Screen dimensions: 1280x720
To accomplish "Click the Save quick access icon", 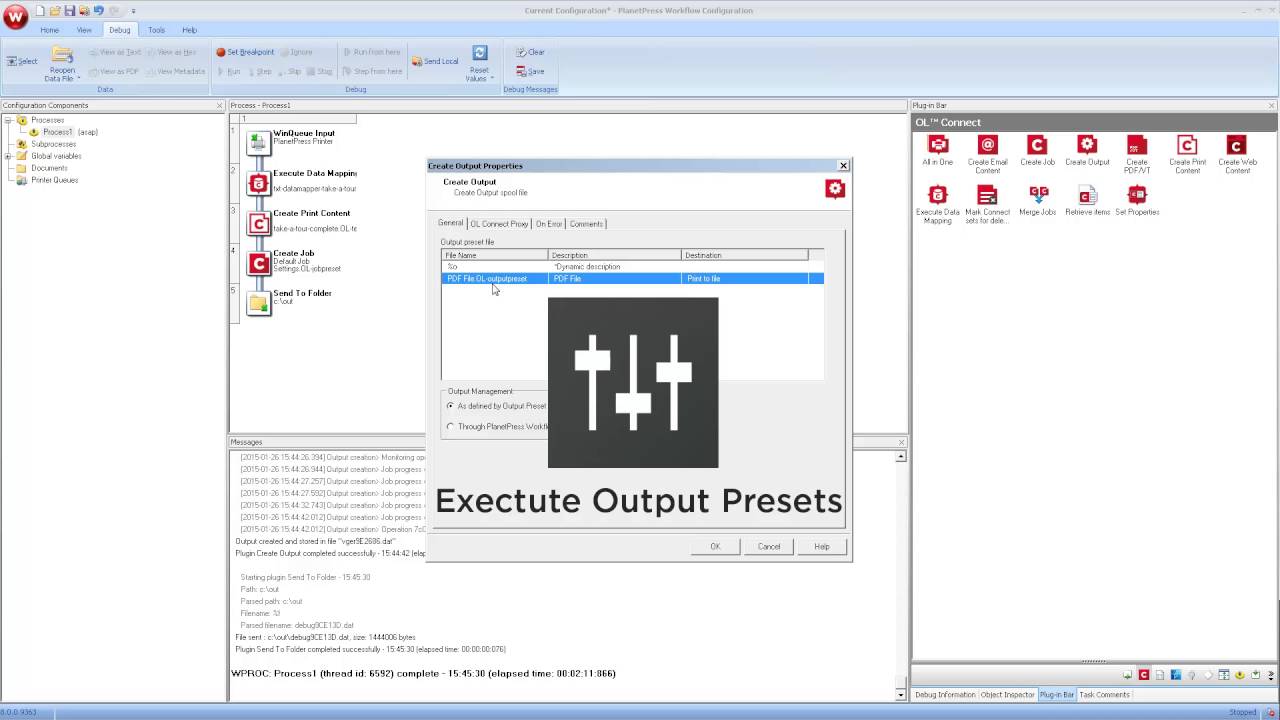I will (x=69, y=10).
